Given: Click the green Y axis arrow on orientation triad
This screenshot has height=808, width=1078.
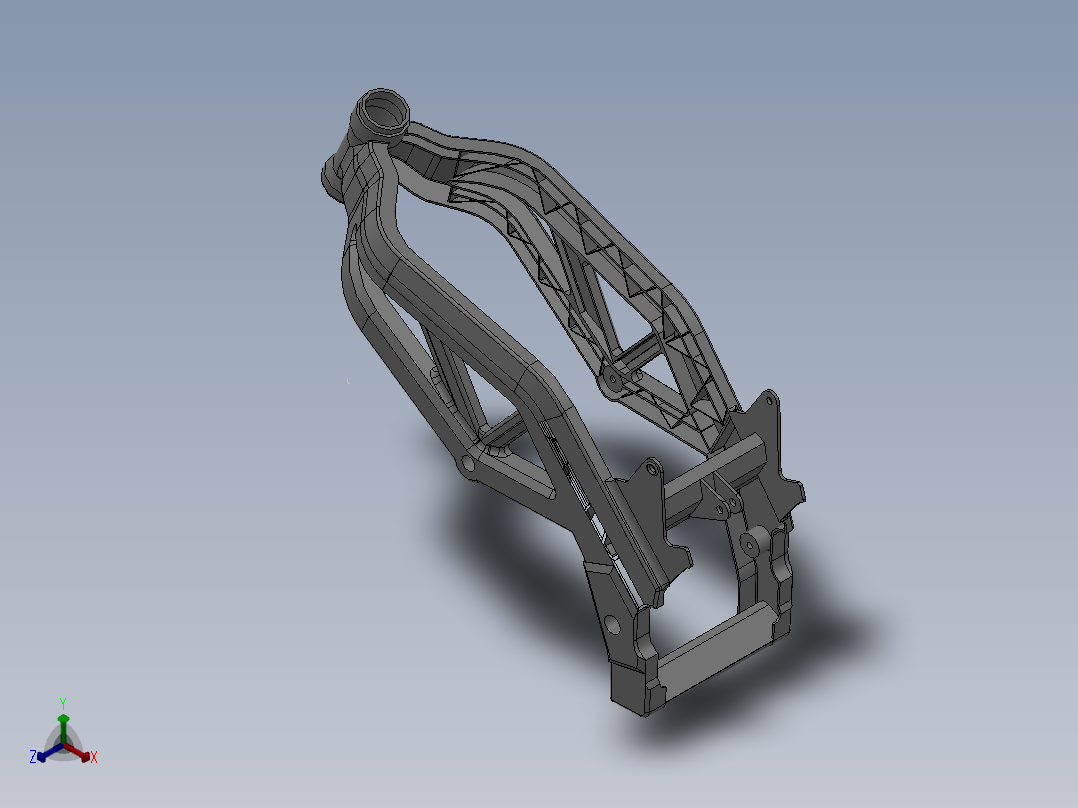Looking at the screenshot, I should [63, 720].
